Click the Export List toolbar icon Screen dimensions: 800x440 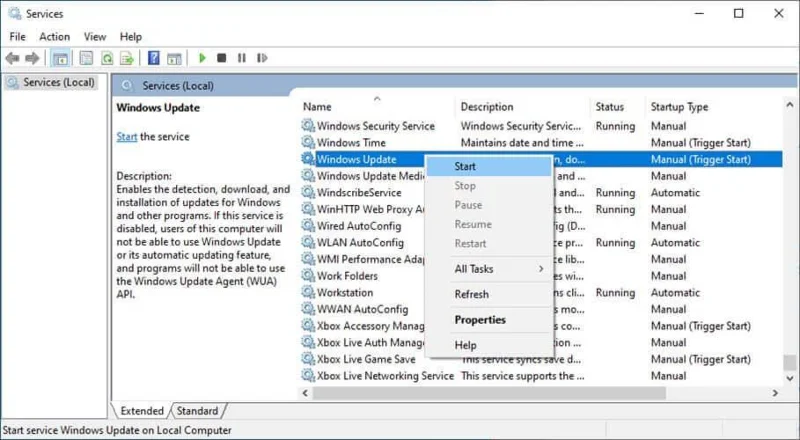click(x=127, y=58)
